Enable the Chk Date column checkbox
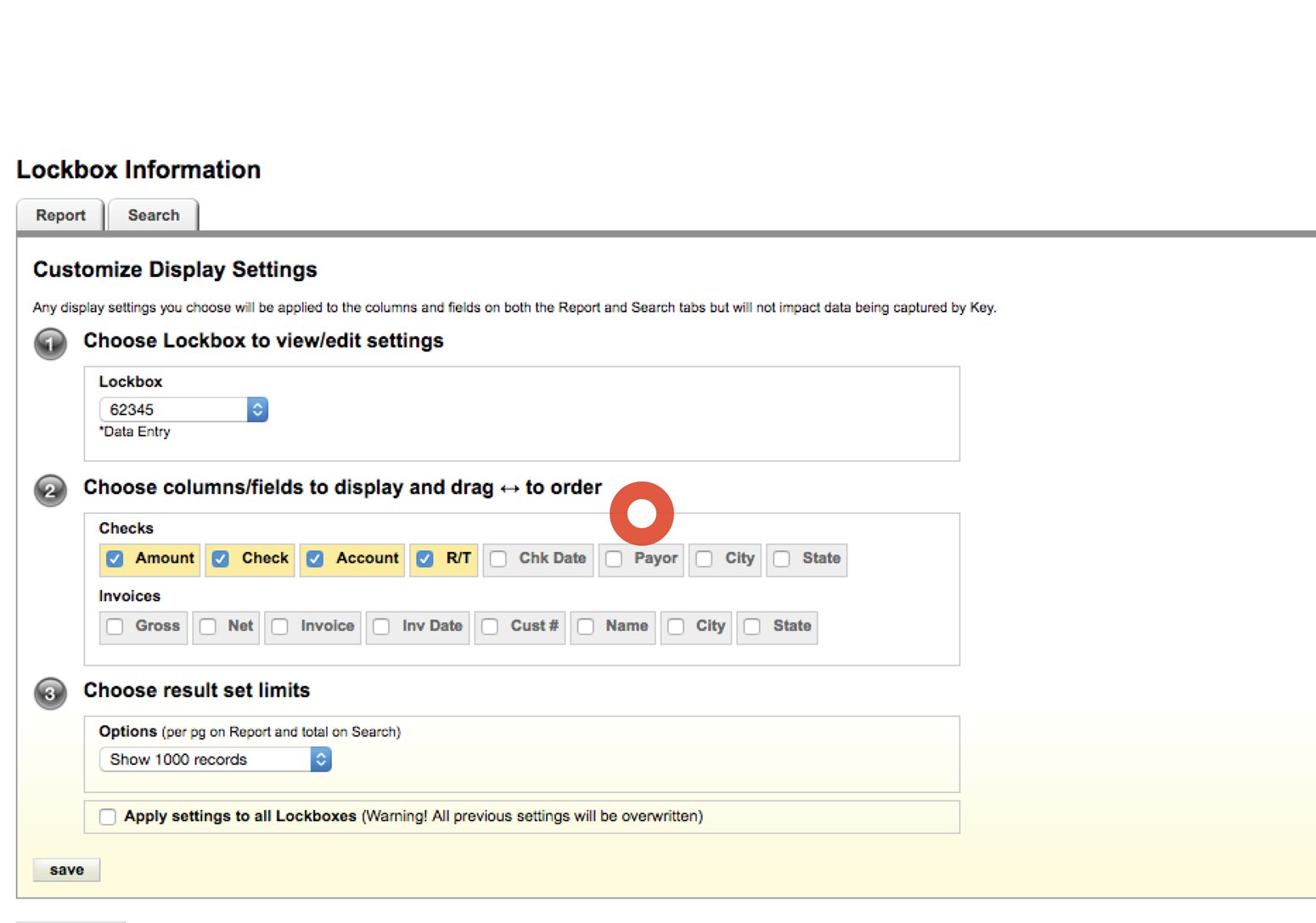 (x=498, y=559)
